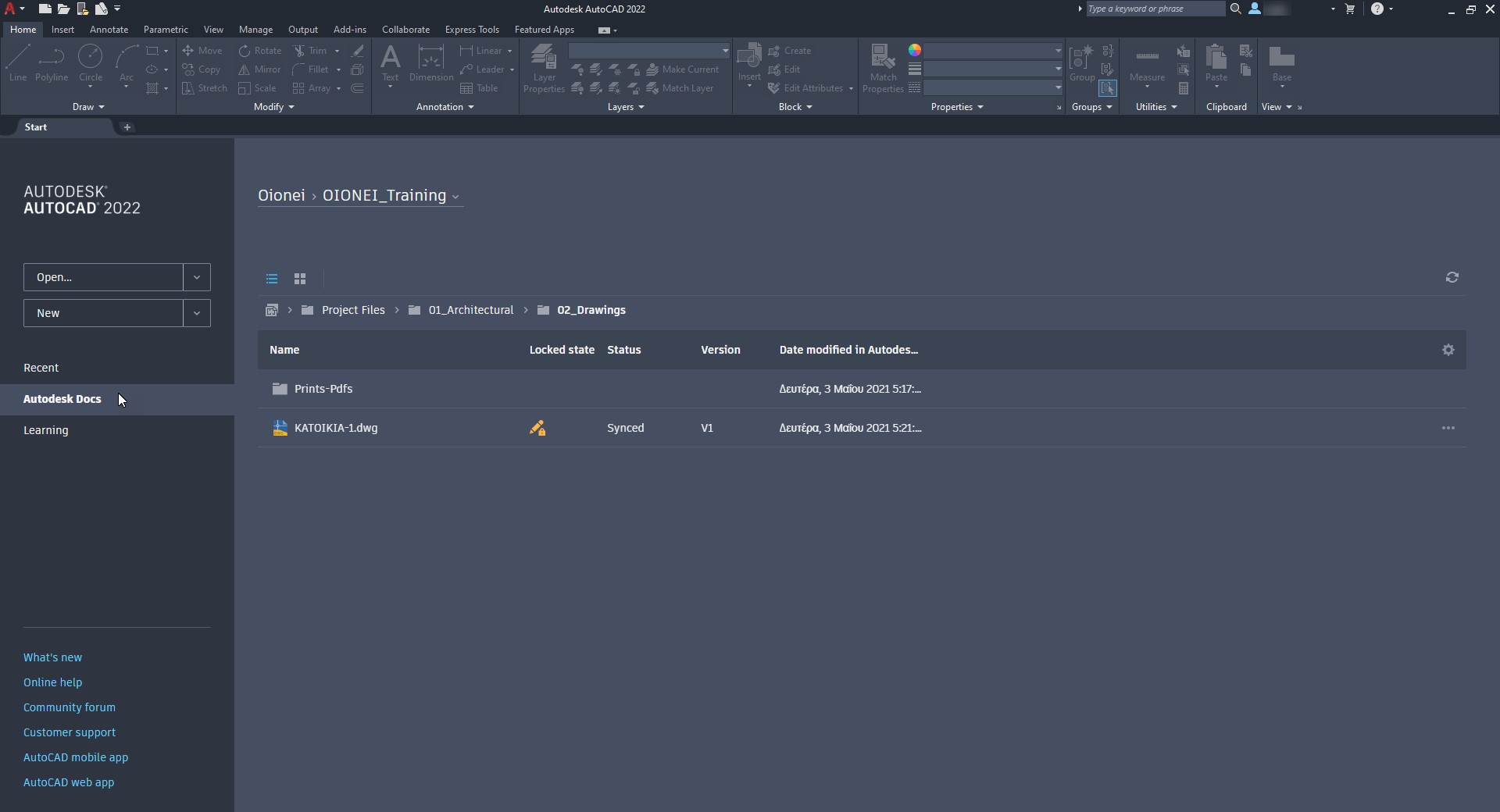The height and width of the screenshot is (812, 1500).
Task: Expand the Block panel
Action: tap(795, 107)
